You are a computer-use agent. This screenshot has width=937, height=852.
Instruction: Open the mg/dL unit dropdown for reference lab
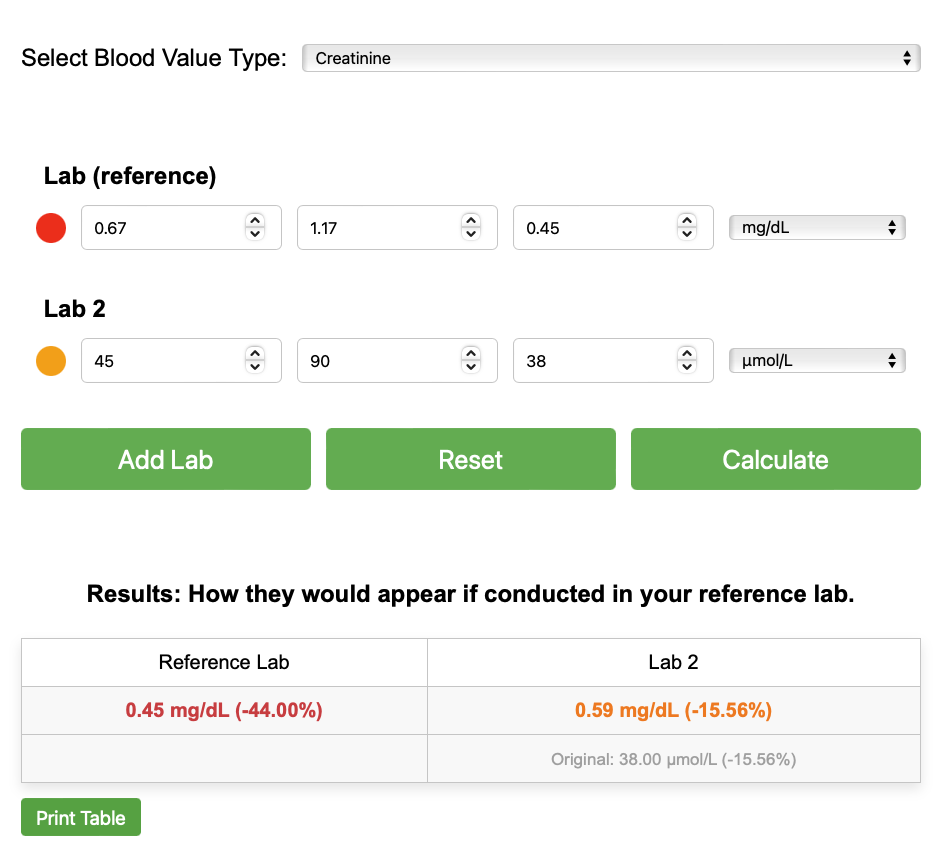click(816, 228)
